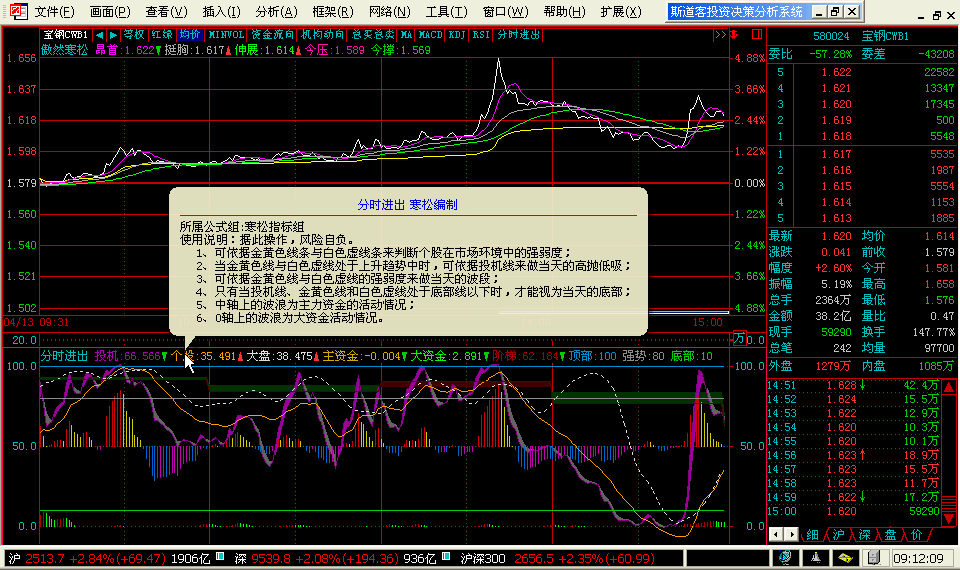Open the 扩展(X) menu
This screenshot has height=570, width=960.
pyautogui.click(x=621, y=12)
